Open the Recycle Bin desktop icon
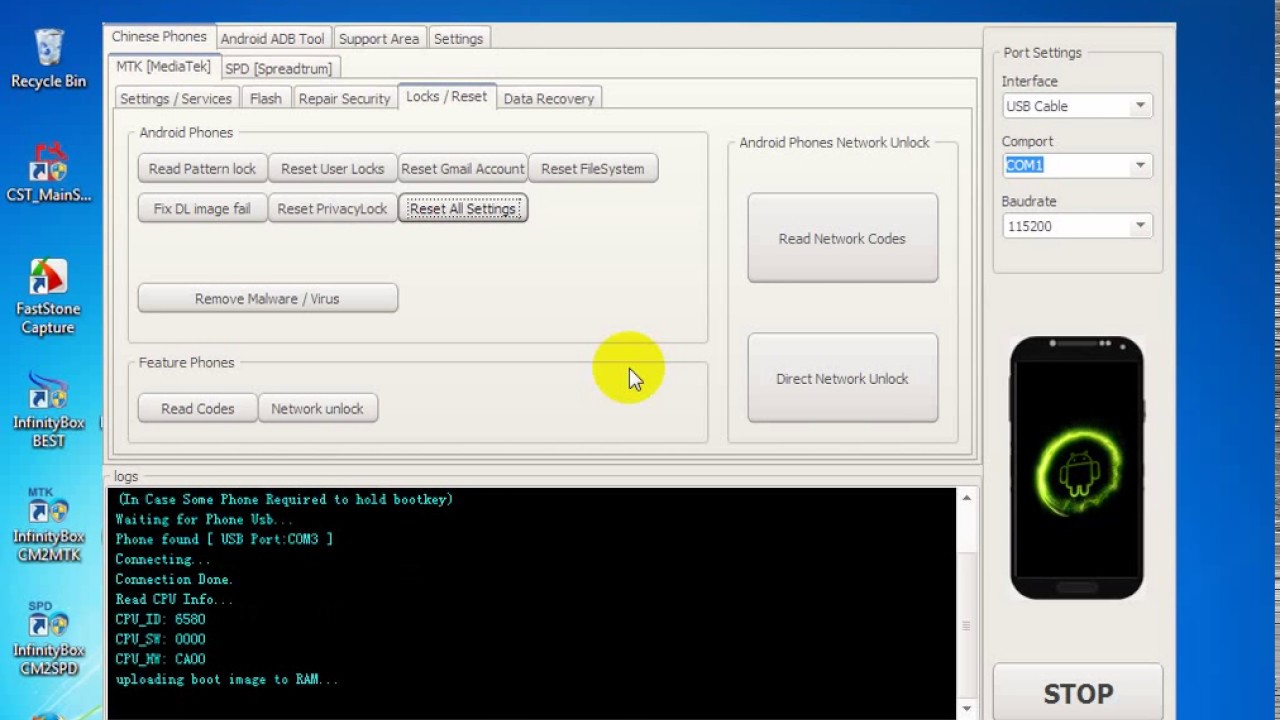This screenshot has width=1280, height=720. (x=48, y=58)
